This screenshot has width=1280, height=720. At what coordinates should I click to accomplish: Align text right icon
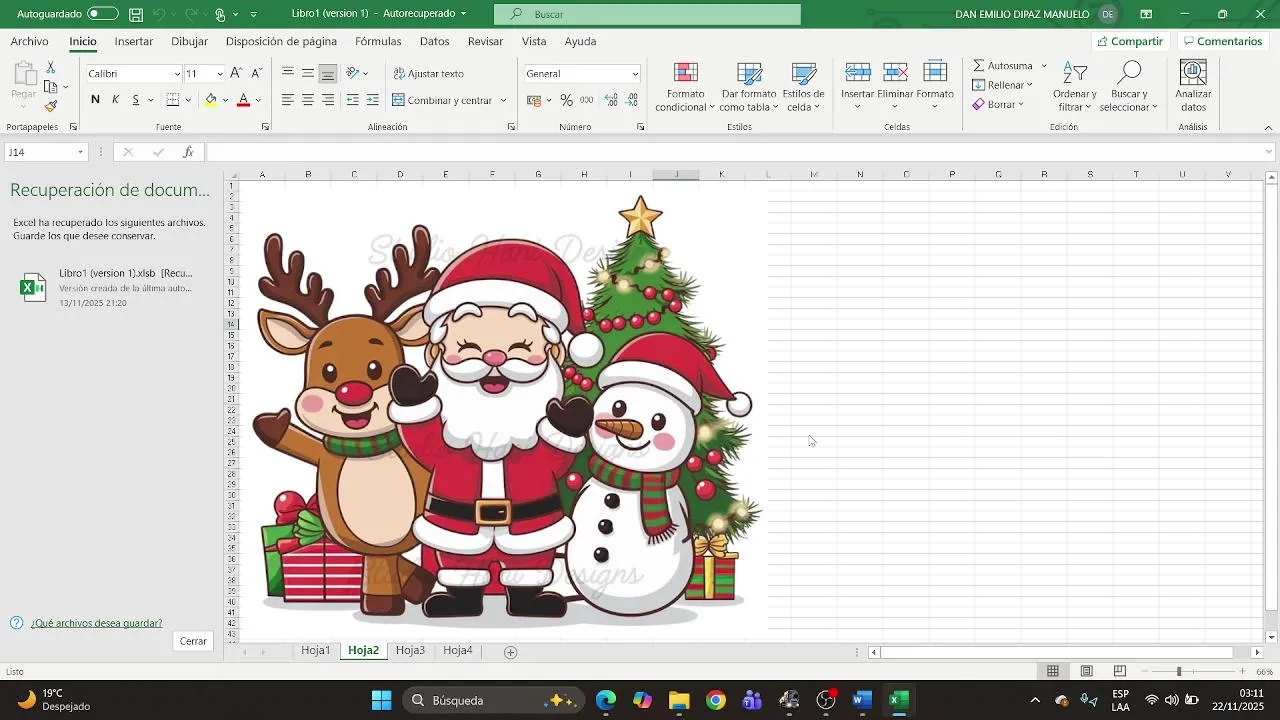coord(328,100)
